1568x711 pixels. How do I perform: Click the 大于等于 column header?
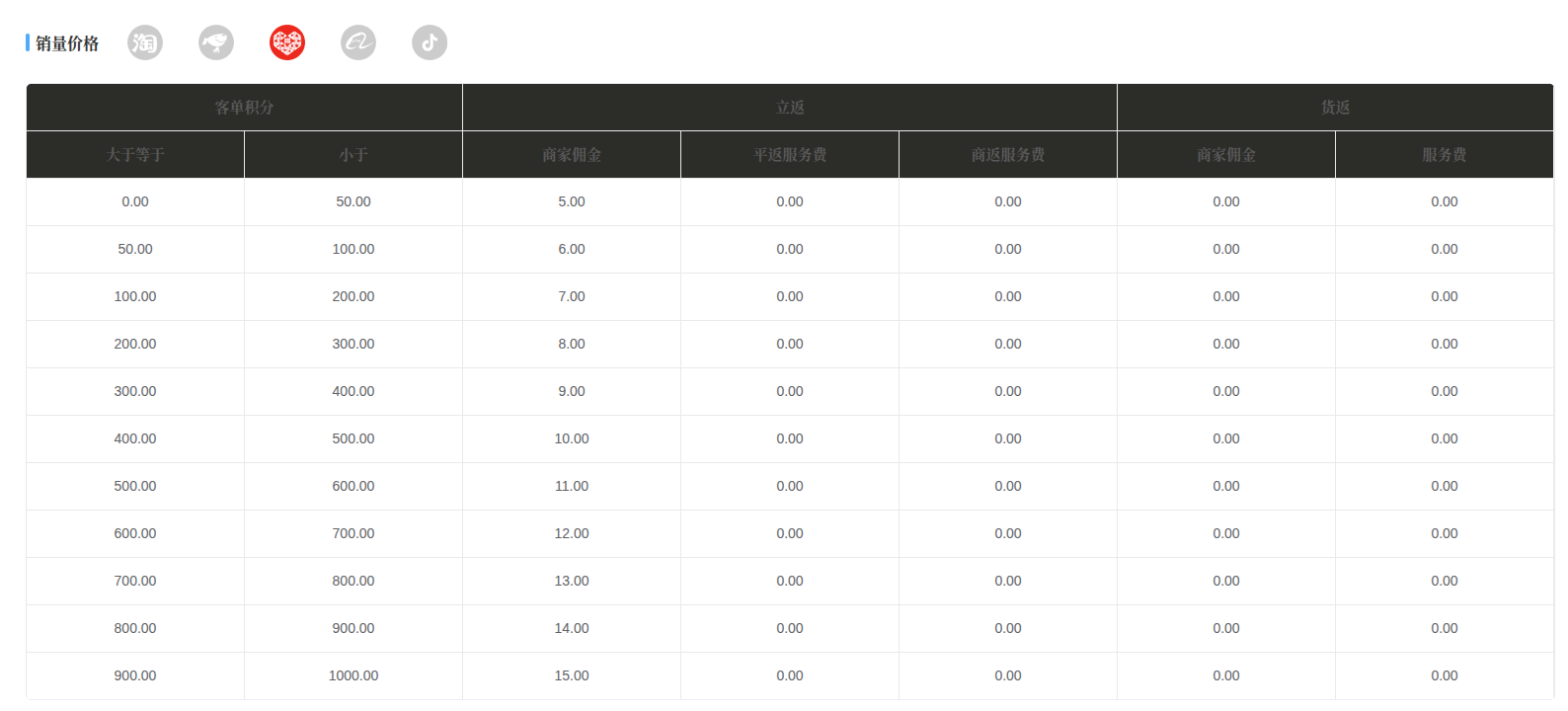point(135,155)
